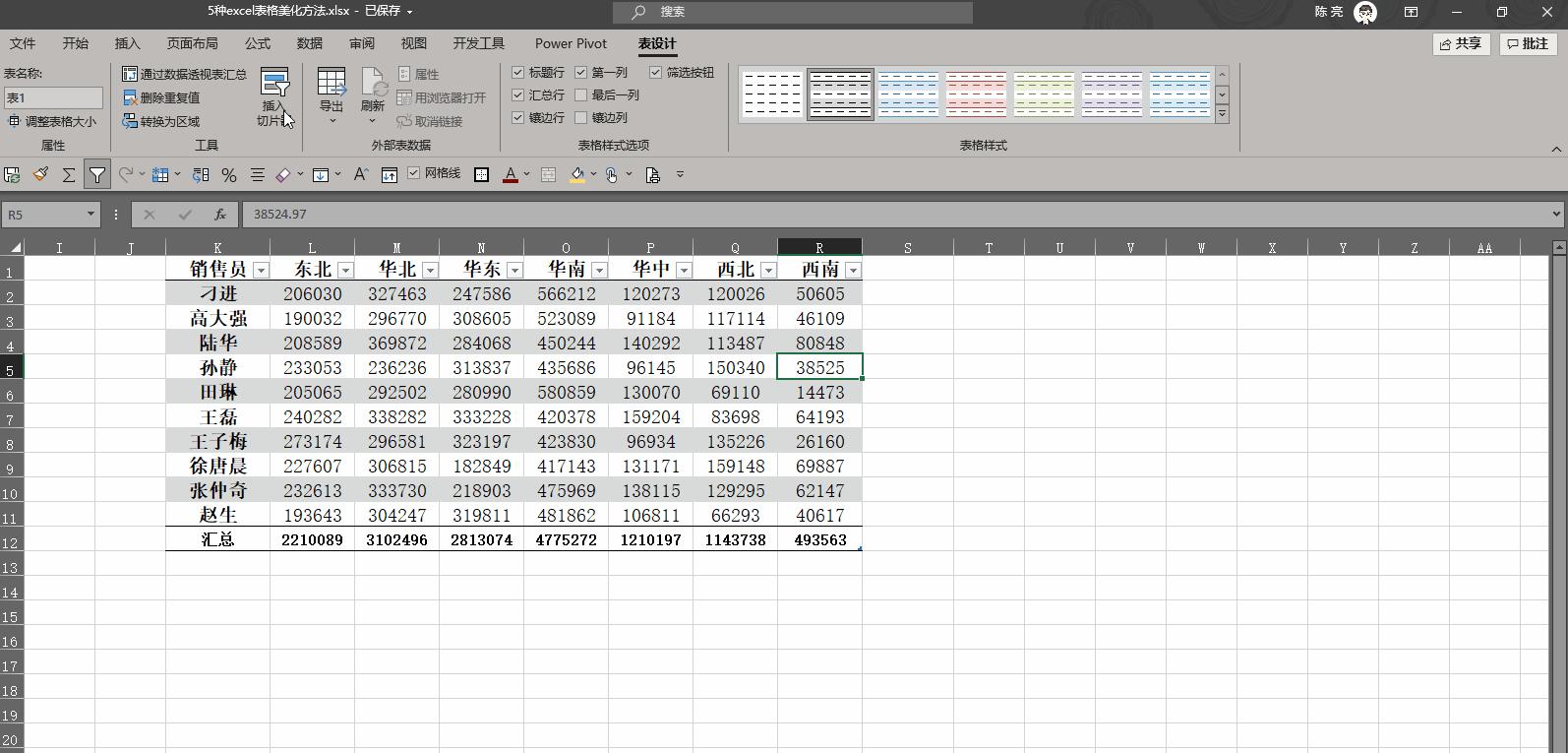Toggle the Filter funnel icon in quick toolbar
The image size is (1568, 753).
97,175
